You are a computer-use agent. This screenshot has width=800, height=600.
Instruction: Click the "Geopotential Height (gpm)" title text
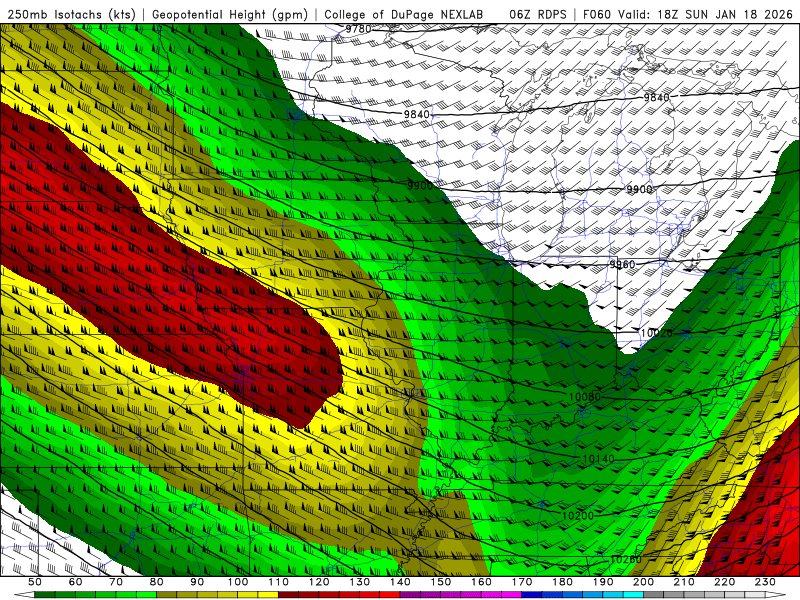point(230,15)
